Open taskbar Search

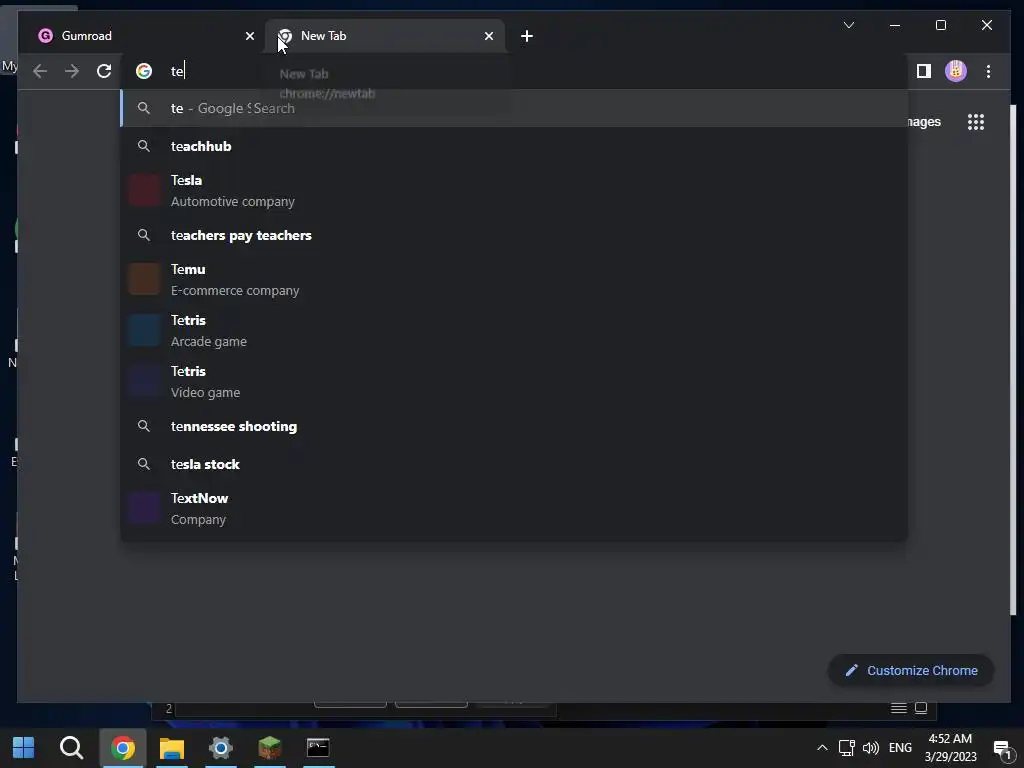tap(71, 748)
